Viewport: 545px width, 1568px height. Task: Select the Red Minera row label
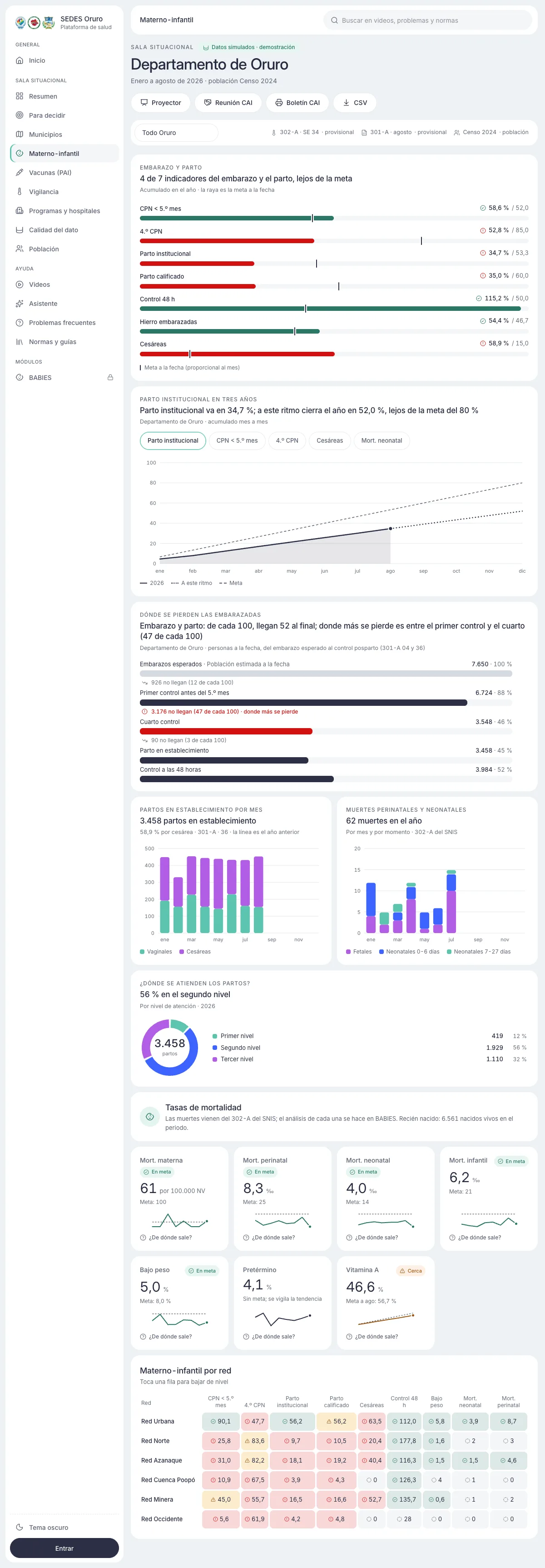point(157,1499)
